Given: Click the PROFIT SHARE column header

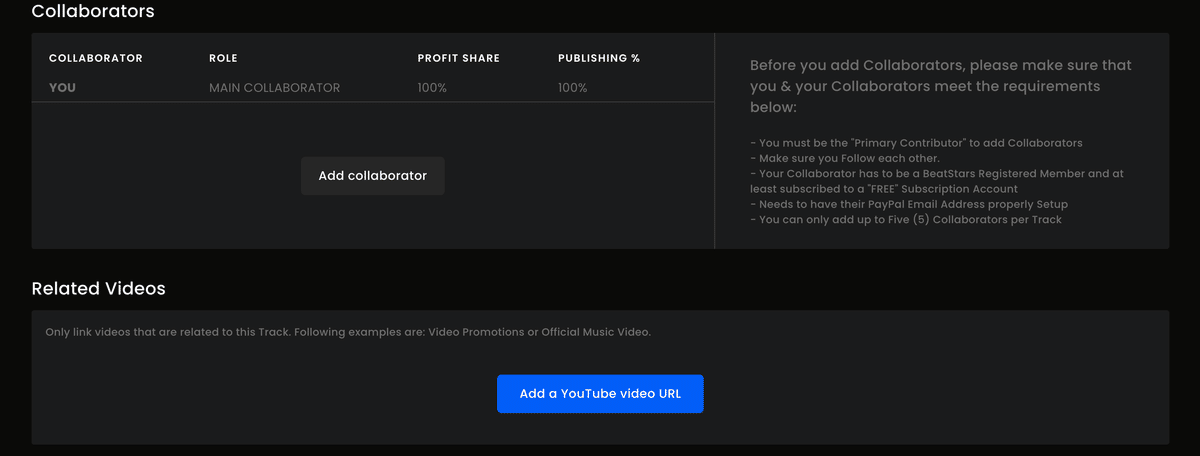Looking at the screenshot, I should [459, 58].
